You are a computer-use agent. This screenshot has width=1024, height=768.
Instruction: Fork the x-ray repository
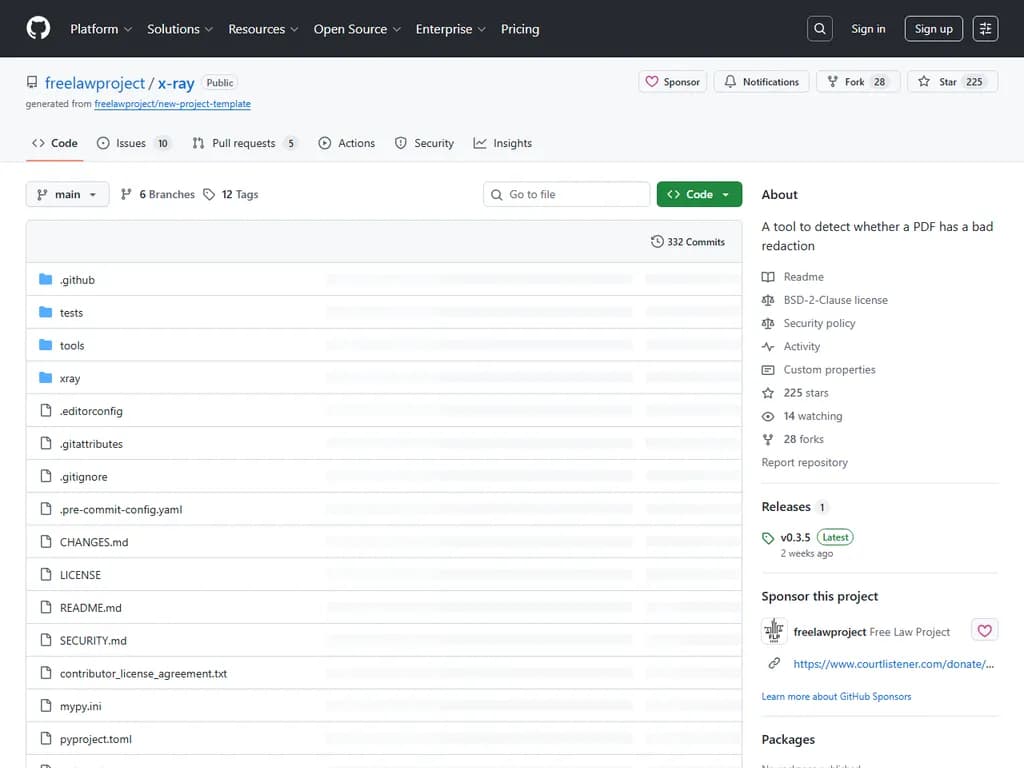pyautogui.click(x=845, y=82)
